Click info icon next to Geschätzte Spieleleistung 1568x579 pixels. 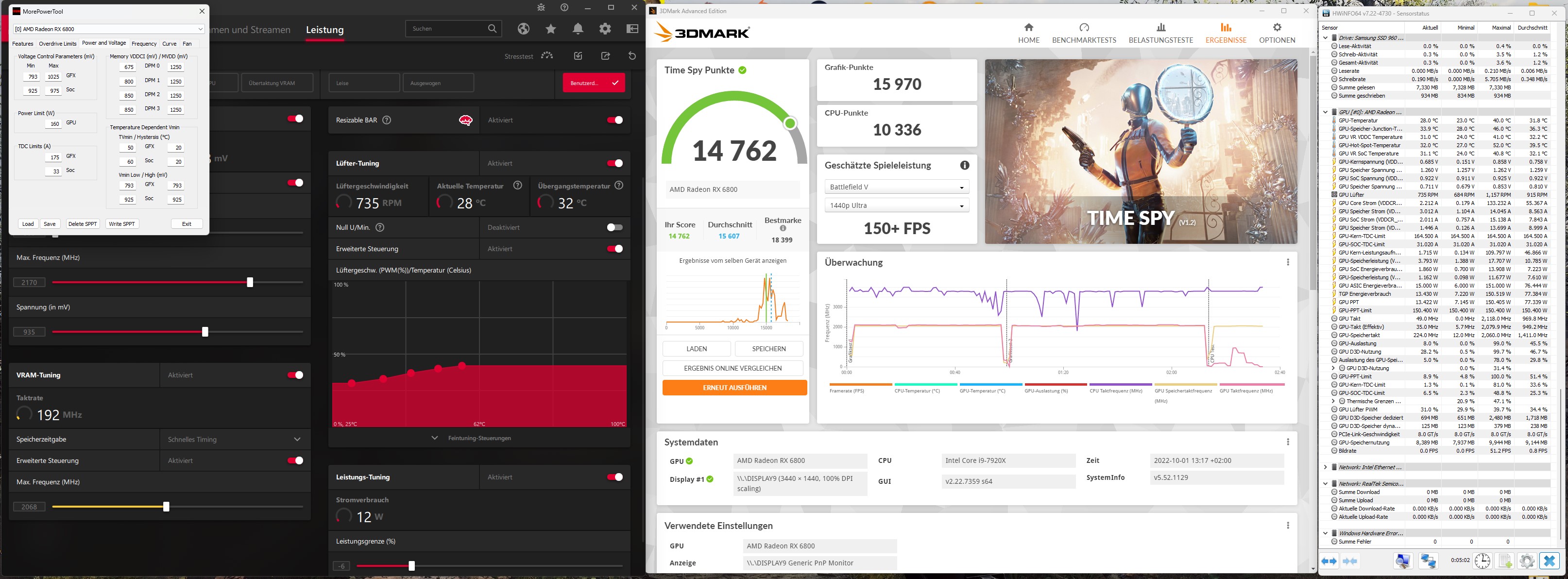click(964, 165)
